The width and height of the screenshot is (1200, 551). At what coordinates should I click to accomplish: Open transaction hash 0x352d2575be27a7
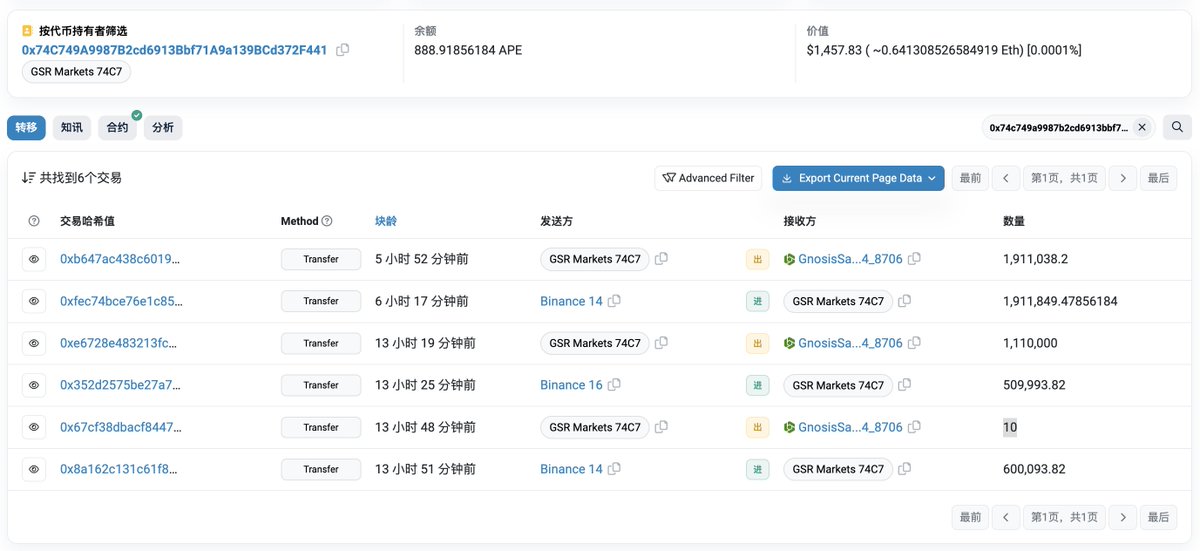(x=121, y=385)
